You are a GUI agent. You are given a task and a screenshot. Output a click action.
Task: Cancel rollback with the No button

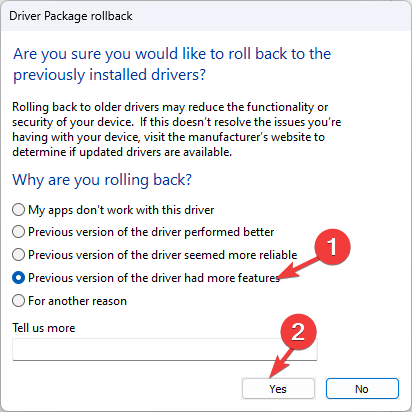(x=362, y=389)
